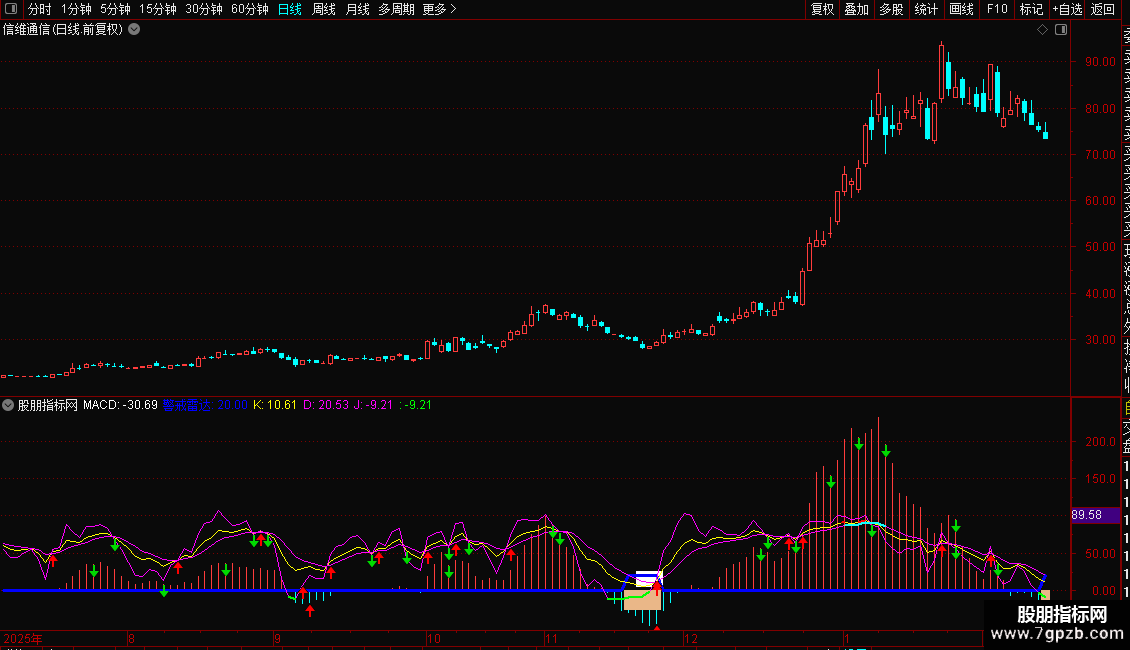Click the 返回 back button
The height and width of the screenshot is (650, 1130).
click(1103, 10)
